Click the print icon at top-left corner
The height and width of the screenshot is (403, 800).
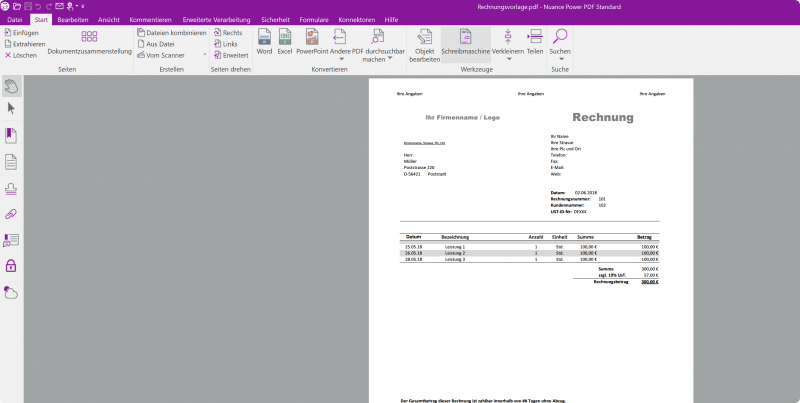click(5, 7)
